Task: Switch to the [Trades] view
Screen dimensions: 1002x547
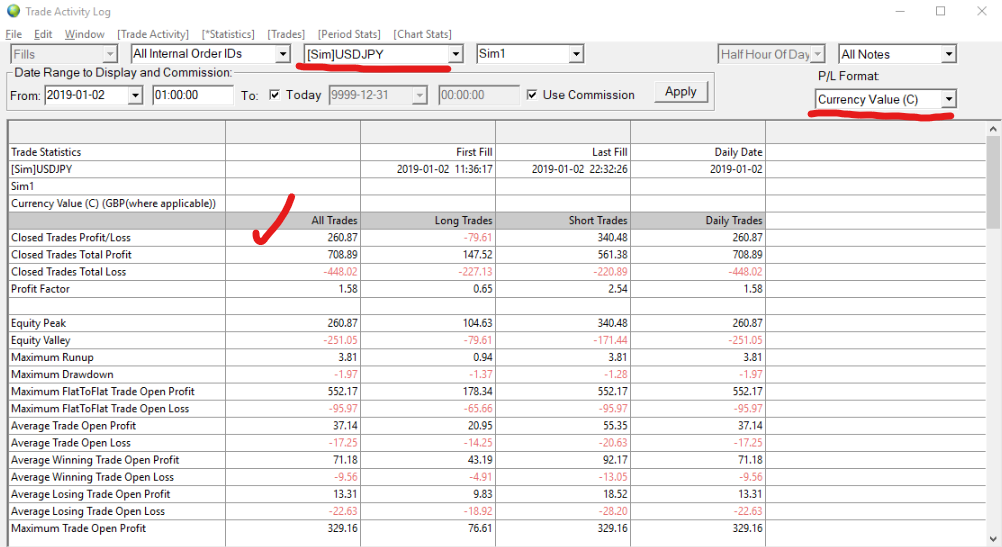Action: 286,34
